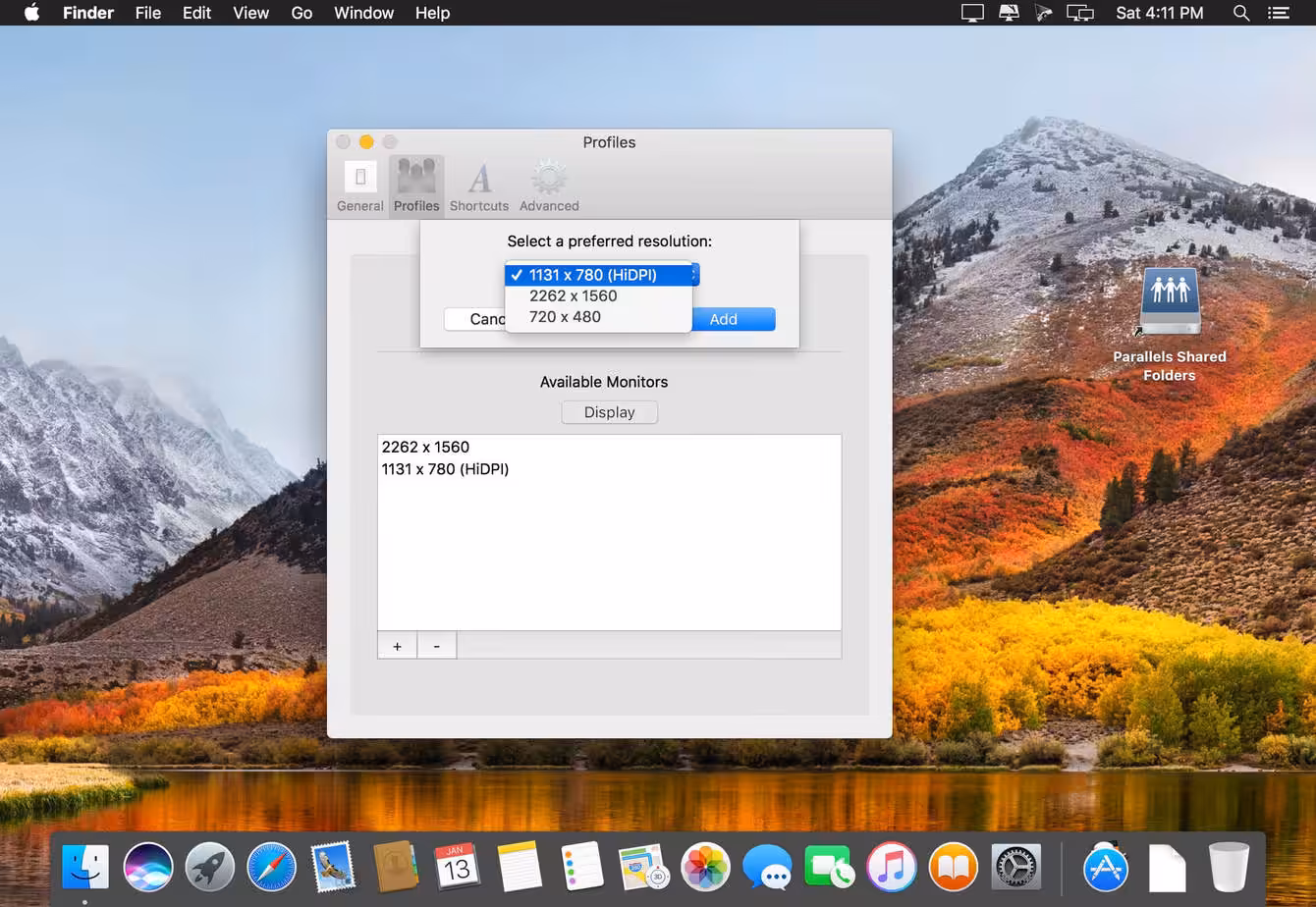Screen dimensions: 1316x907
Task: Open Launchpad from the Dock
Action: click(210, 868)
